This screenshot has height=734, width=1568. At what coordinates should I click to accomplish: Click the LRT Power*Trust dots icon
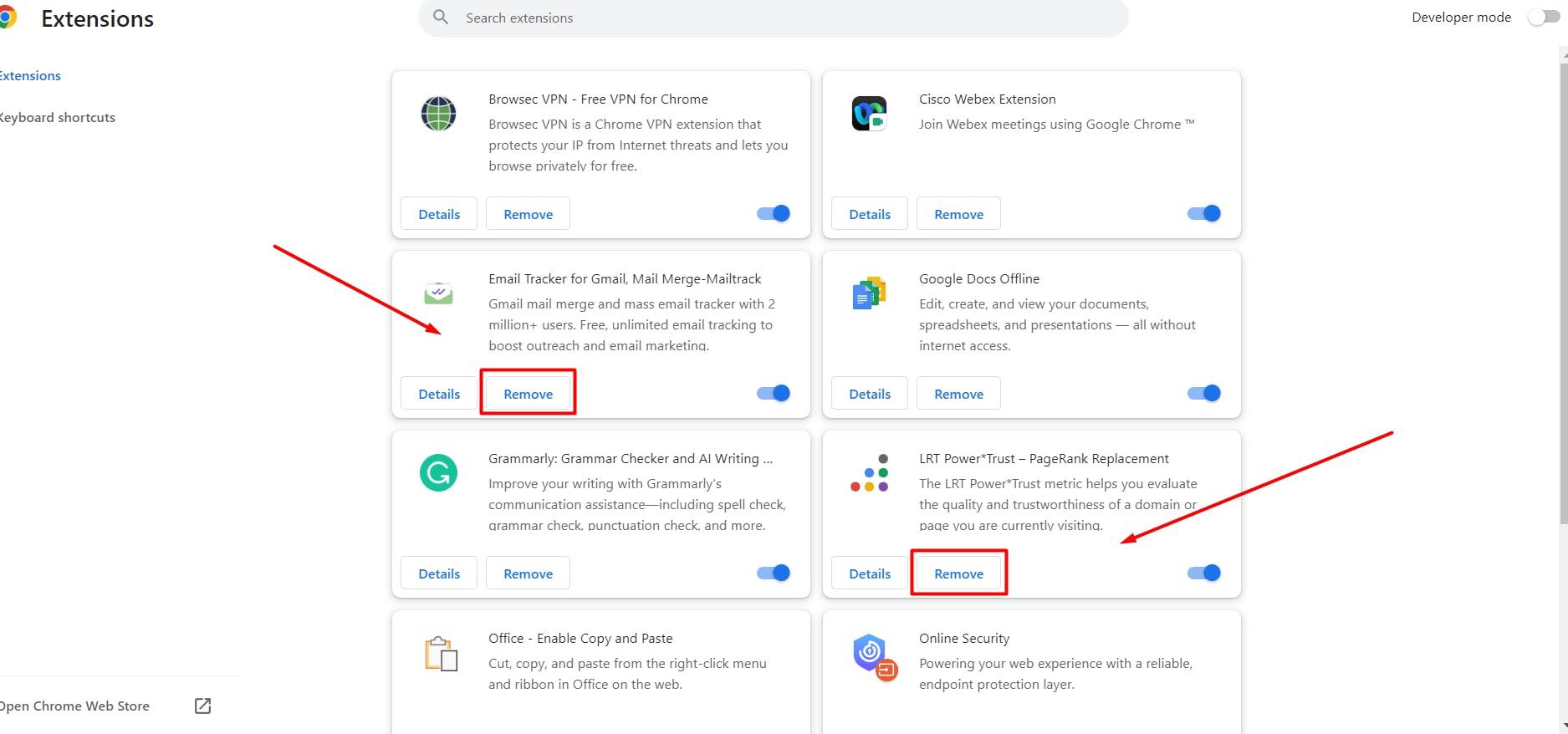pos(869,473)
